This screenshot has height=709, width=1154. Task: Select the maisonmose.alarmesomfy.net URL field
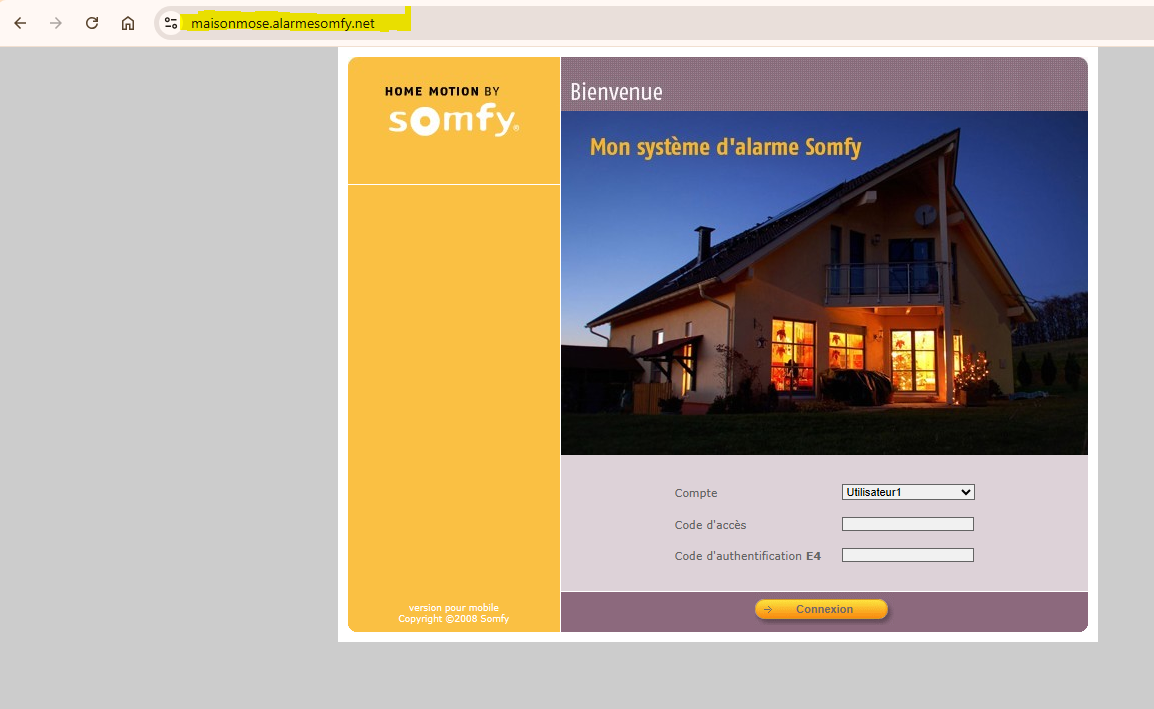[283, 23]
